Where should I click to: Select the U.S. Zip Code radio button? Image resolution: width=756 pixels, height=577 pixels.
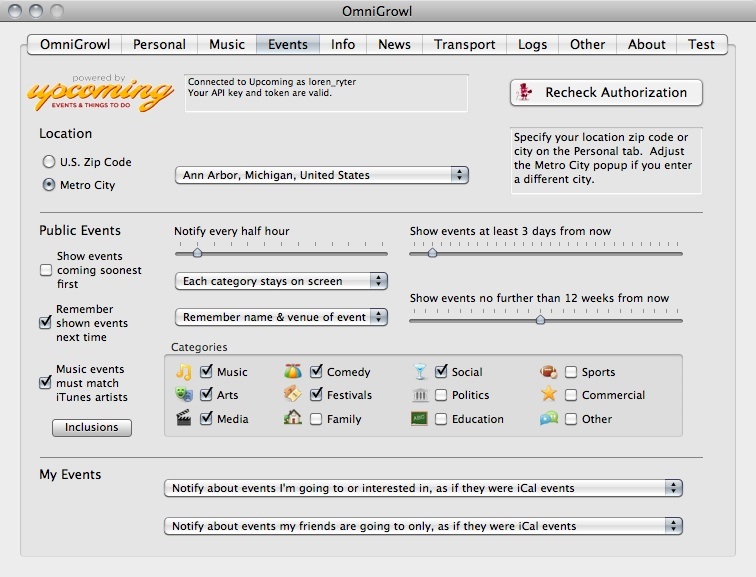click(x=49, y=161)
